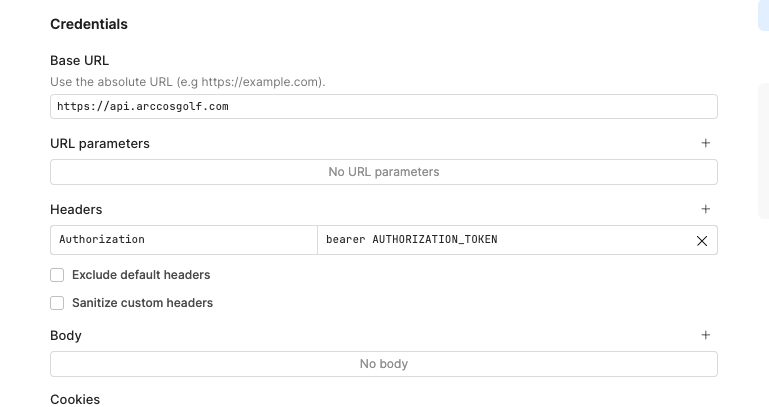Remove the Authorization header row
The image size is (769, 407).
[x=701, y=240]
